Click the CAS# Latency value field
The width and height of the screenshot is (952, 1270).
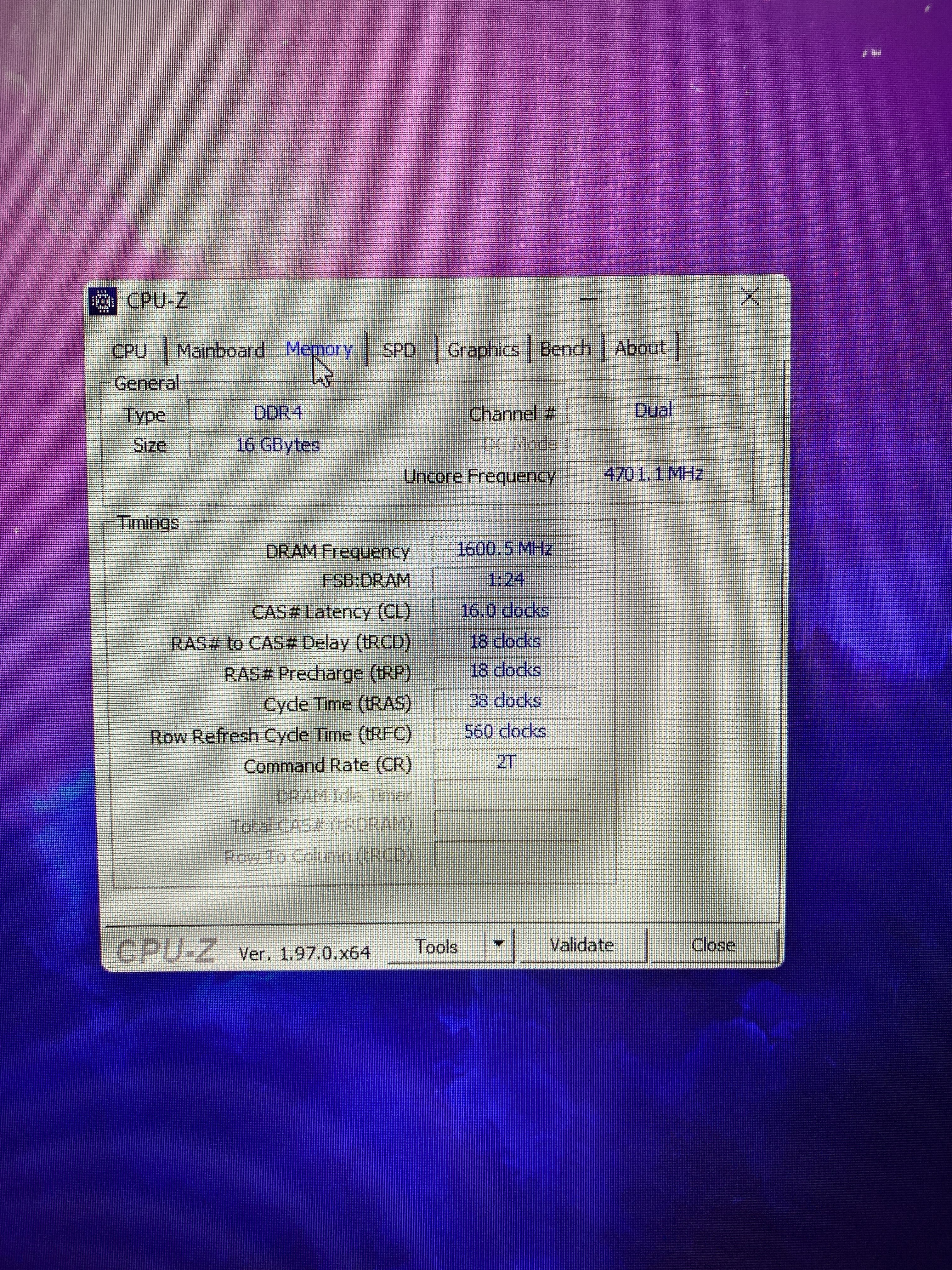504,611
